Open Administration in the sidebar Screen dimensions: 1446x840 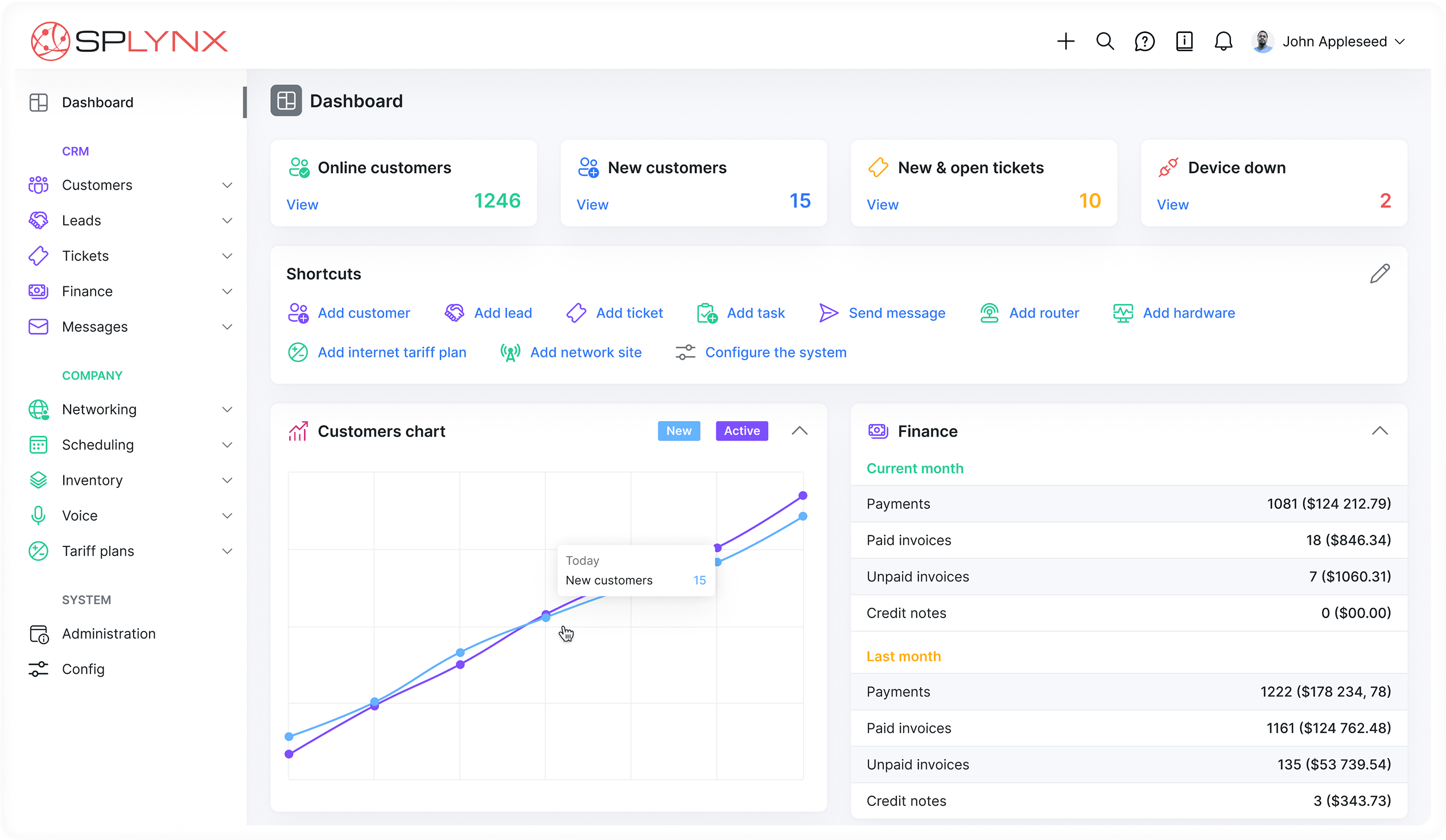pos(109,633)
